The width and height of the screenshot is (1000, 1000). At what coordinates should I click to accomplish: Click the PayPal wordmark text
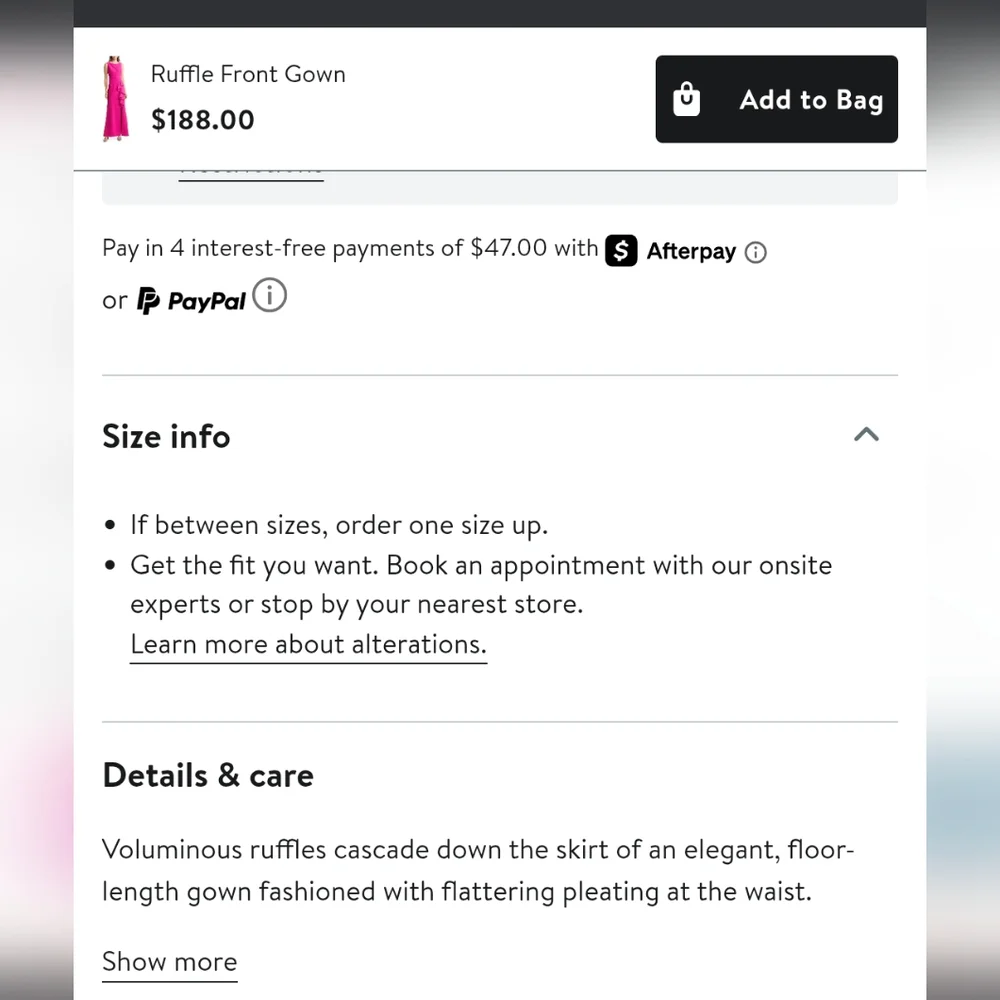pos(207,301)
